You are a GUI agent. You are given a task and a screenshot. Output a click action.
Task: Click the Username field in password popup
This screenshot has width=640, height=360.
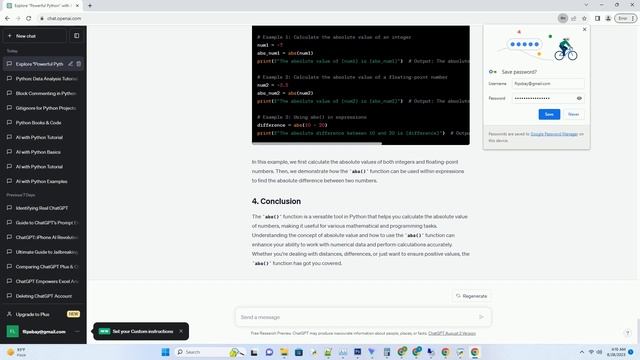(548, 84)
